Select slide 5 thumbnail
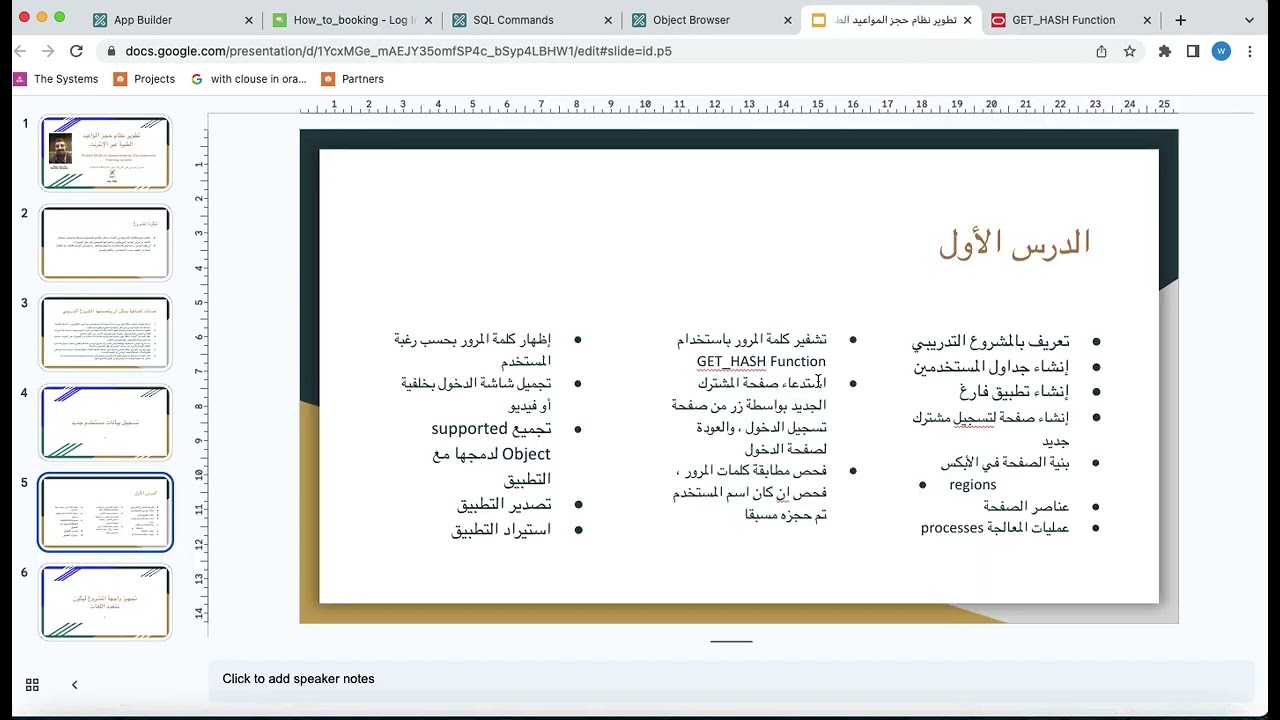 [x=105, y=512]
